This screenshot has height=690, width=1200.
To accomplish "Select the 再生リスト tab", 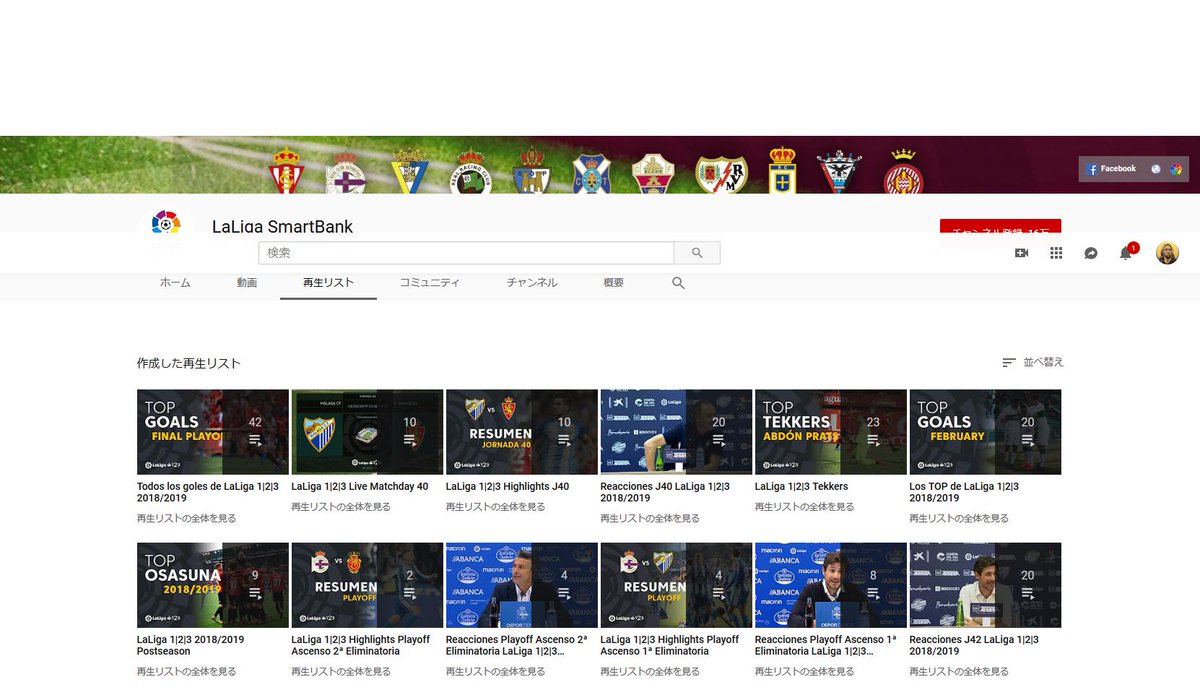I will (x=329, y=283).
